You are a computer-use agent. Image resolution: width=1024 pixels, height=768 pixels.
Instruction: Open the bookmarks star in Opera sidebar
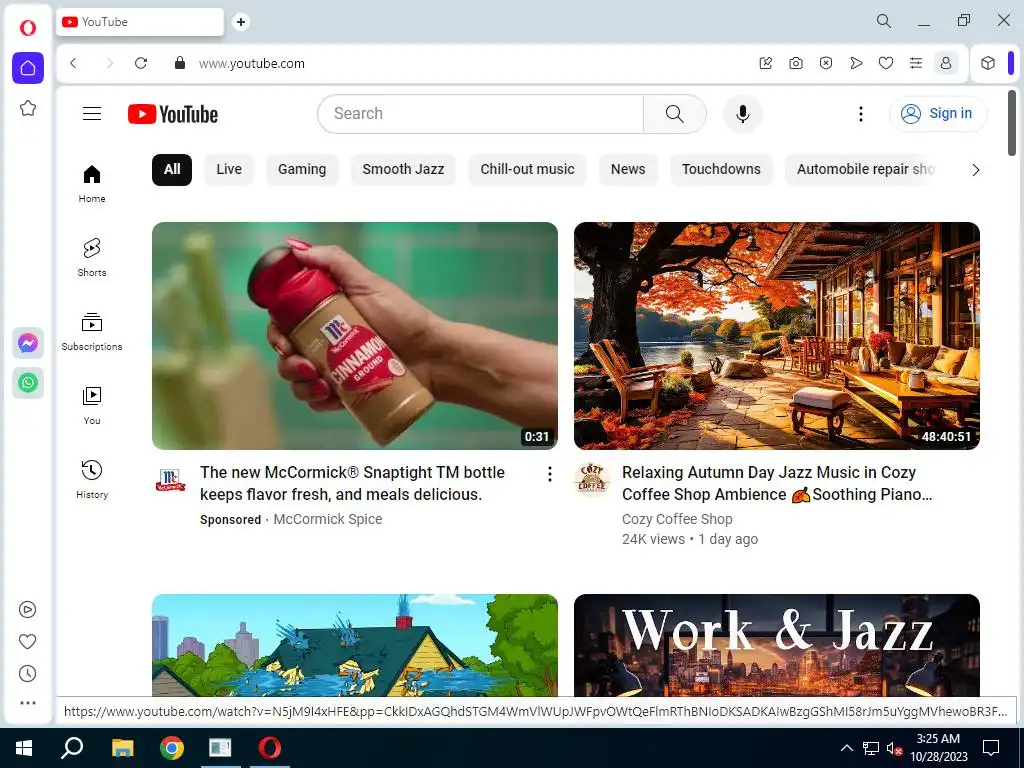27,108
